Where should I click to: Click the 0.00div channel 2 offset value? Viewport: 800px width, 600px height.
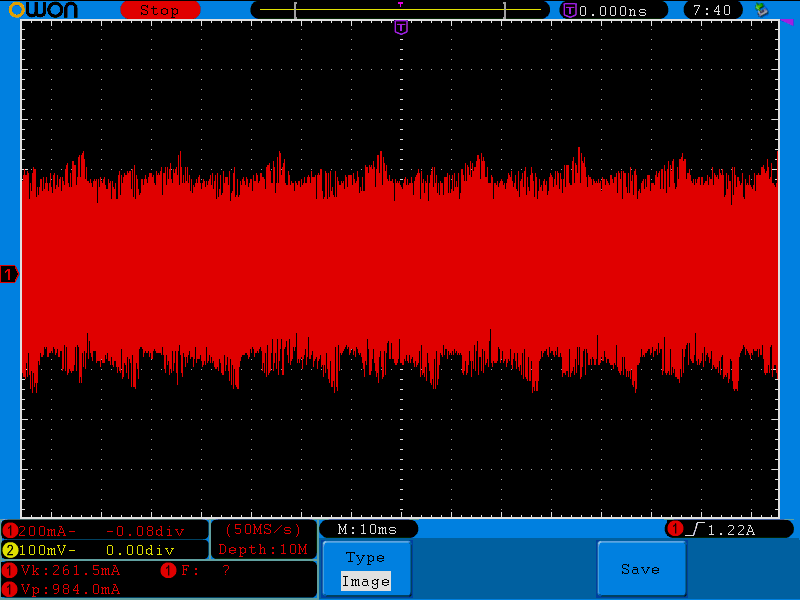click(x=140, y=551)
